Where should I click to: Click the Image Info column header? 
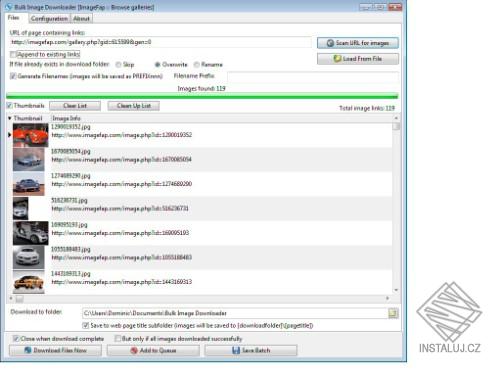point(66,118)
